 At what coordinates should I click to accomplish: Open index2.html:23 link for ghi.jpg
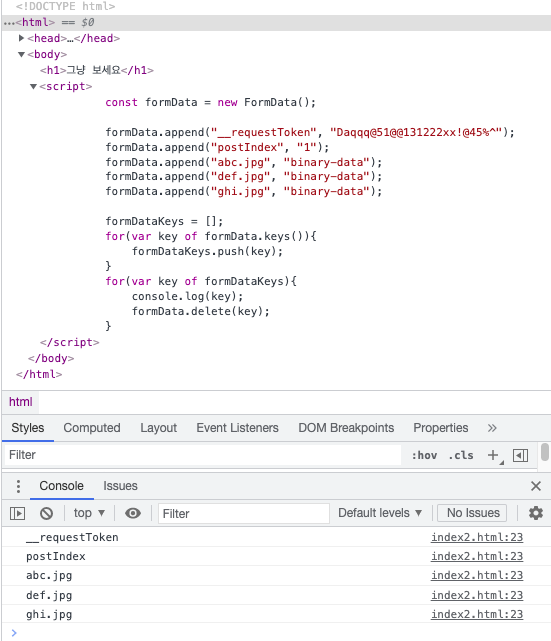[x=477, y=614]
